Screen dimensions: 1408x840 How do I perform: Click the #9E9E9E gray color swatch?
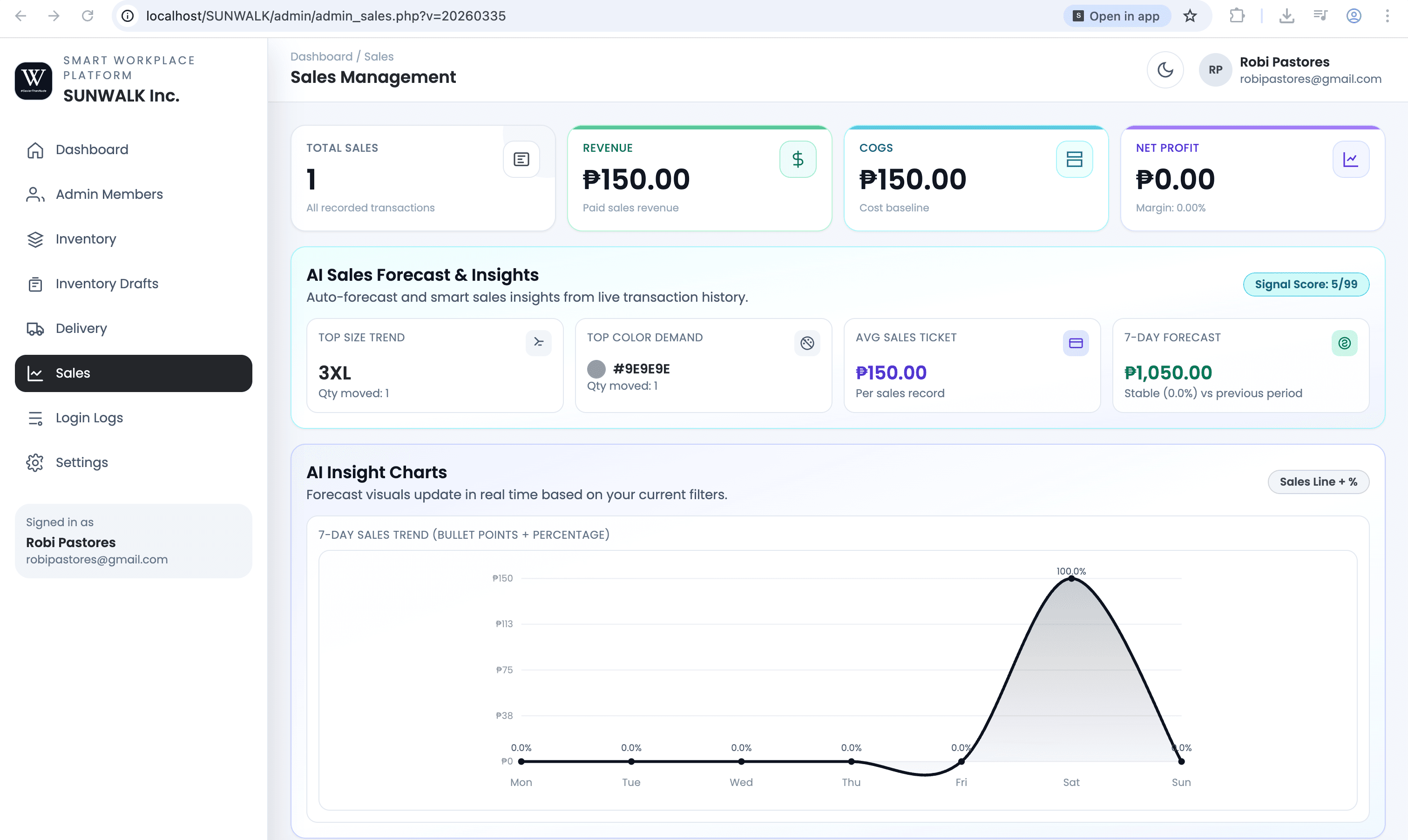tap(596, 369)
